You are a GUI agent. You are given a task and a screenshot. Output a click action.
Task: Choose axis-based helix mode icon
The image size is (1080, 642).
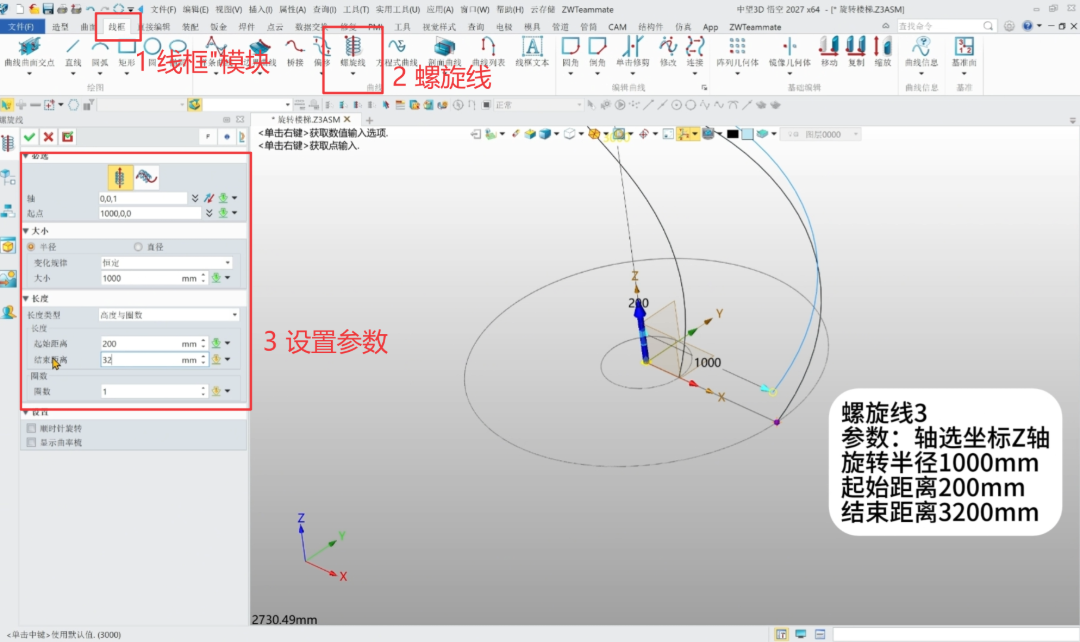click(x=120, y=177)
